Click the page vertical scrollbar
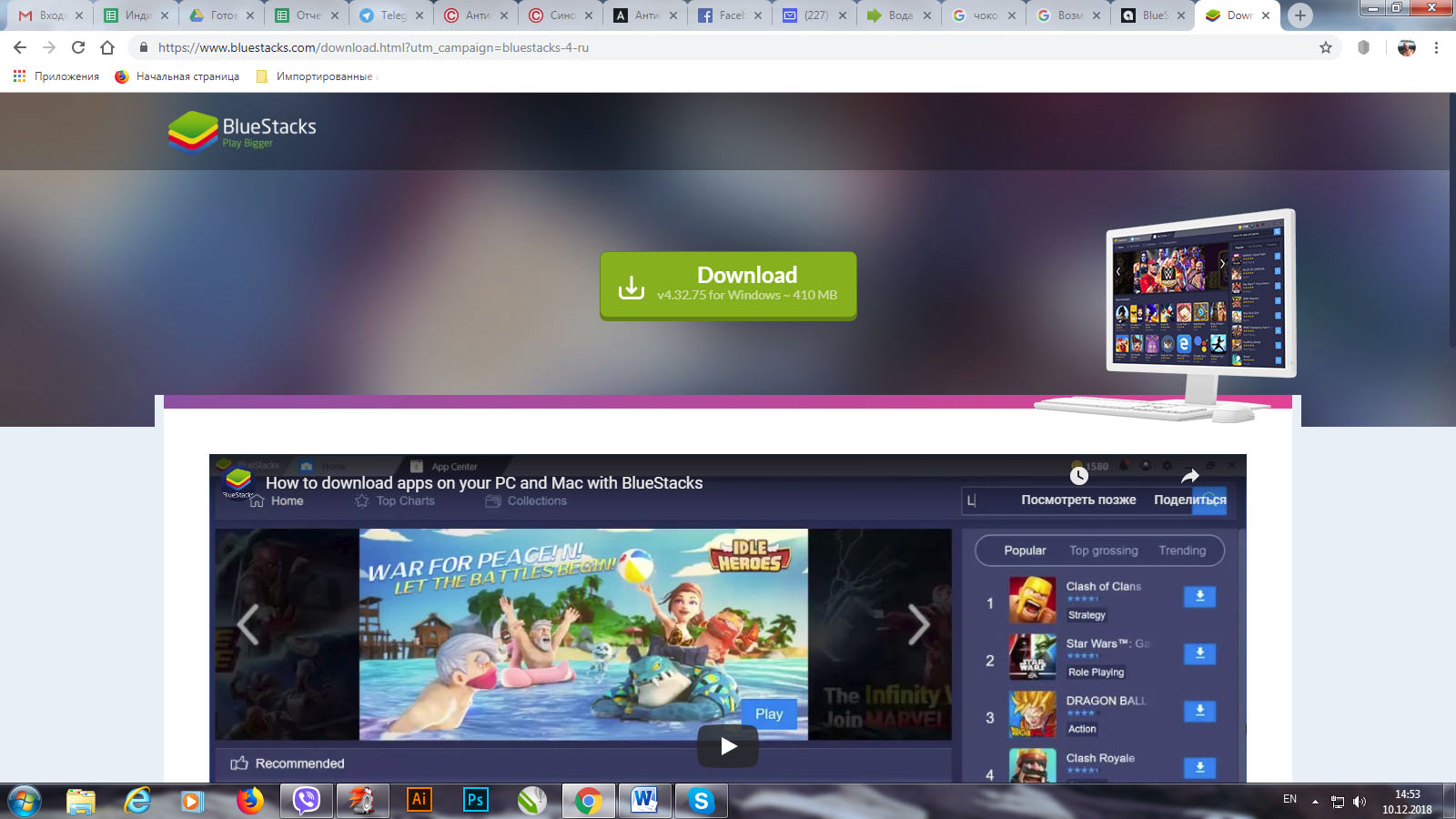The image size is (1456, 819). 1451,218
